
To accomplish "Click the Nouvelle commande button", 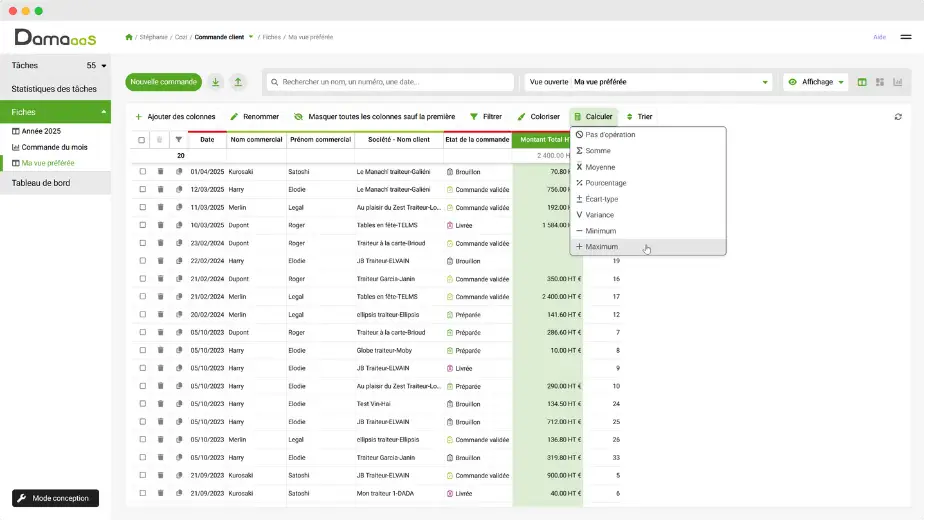I will point(163,82).
